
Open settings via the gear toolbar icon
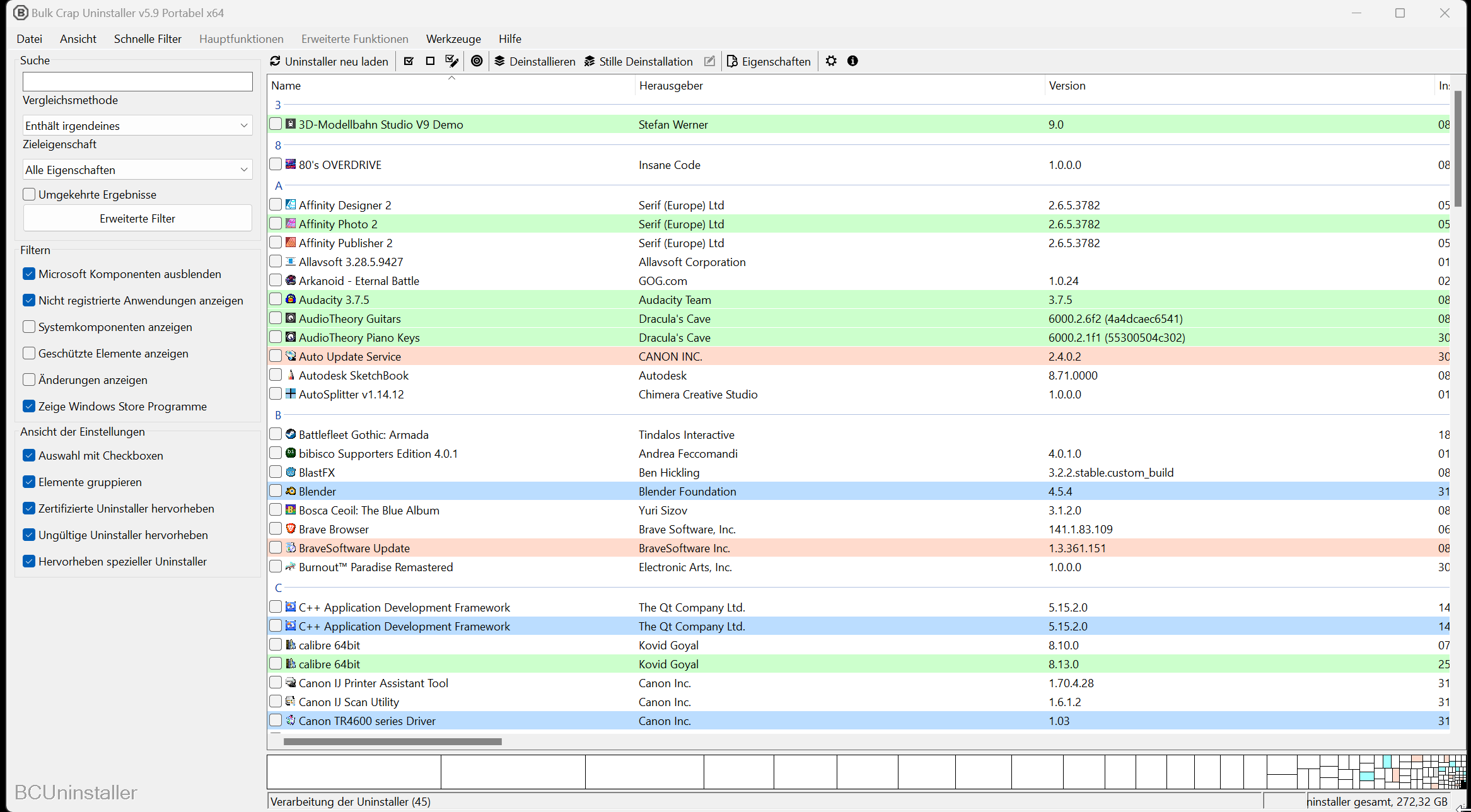[831, 61]
